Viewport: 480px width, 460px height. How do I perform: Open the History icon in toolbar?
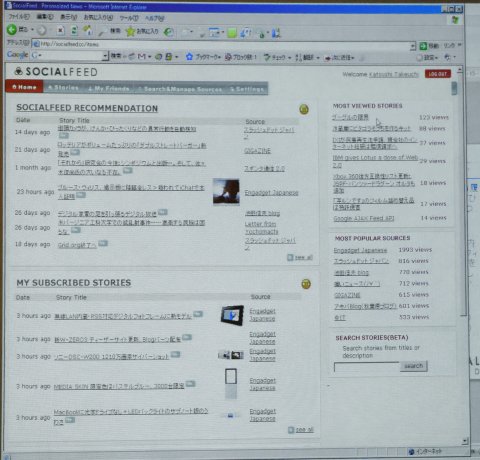pos(169,32)
